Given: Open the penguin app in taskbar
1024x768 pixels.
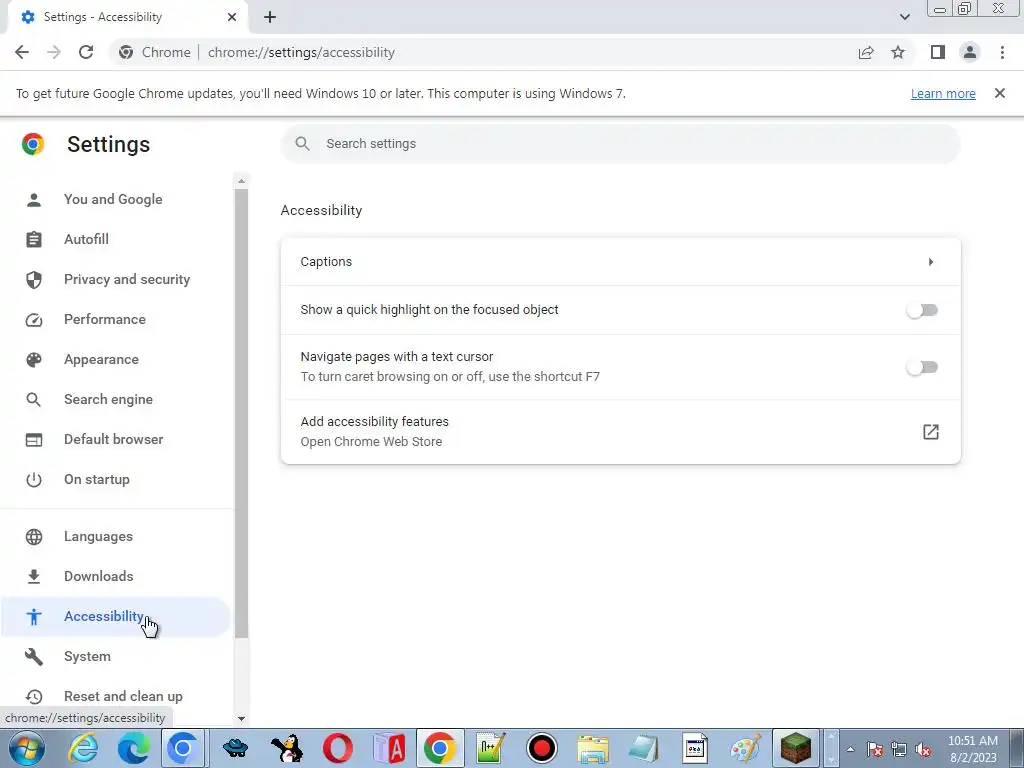Looking at the screenshot, I should [x=286, y=748].
